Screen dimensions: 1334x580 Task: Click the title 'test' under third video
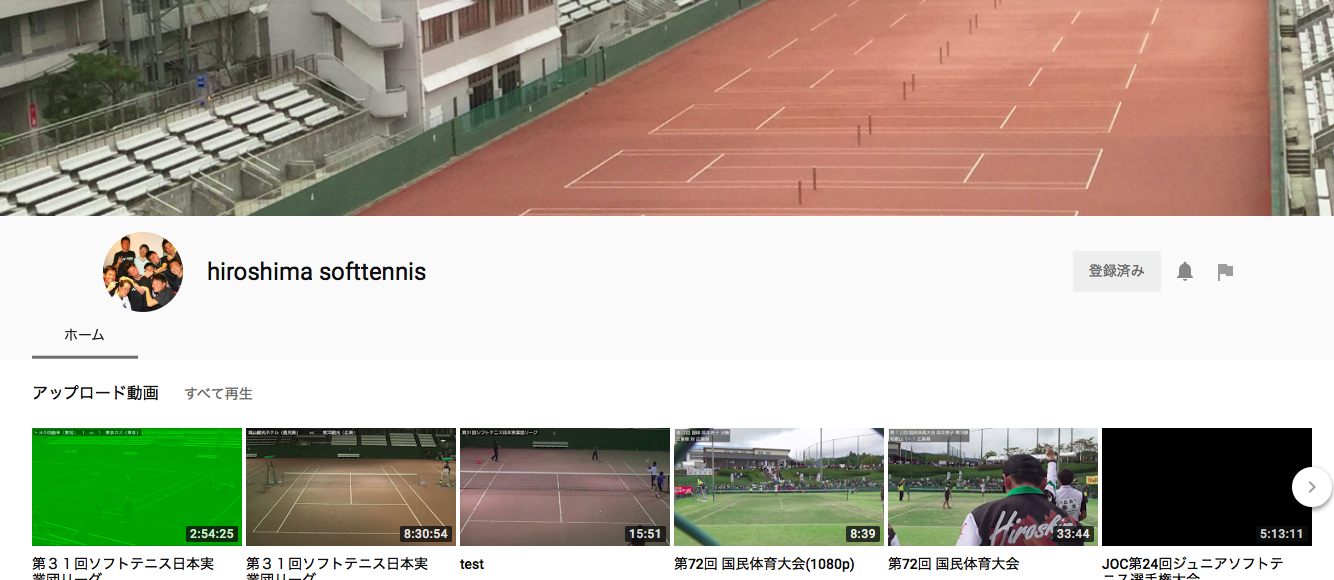(x=472, y=564)
